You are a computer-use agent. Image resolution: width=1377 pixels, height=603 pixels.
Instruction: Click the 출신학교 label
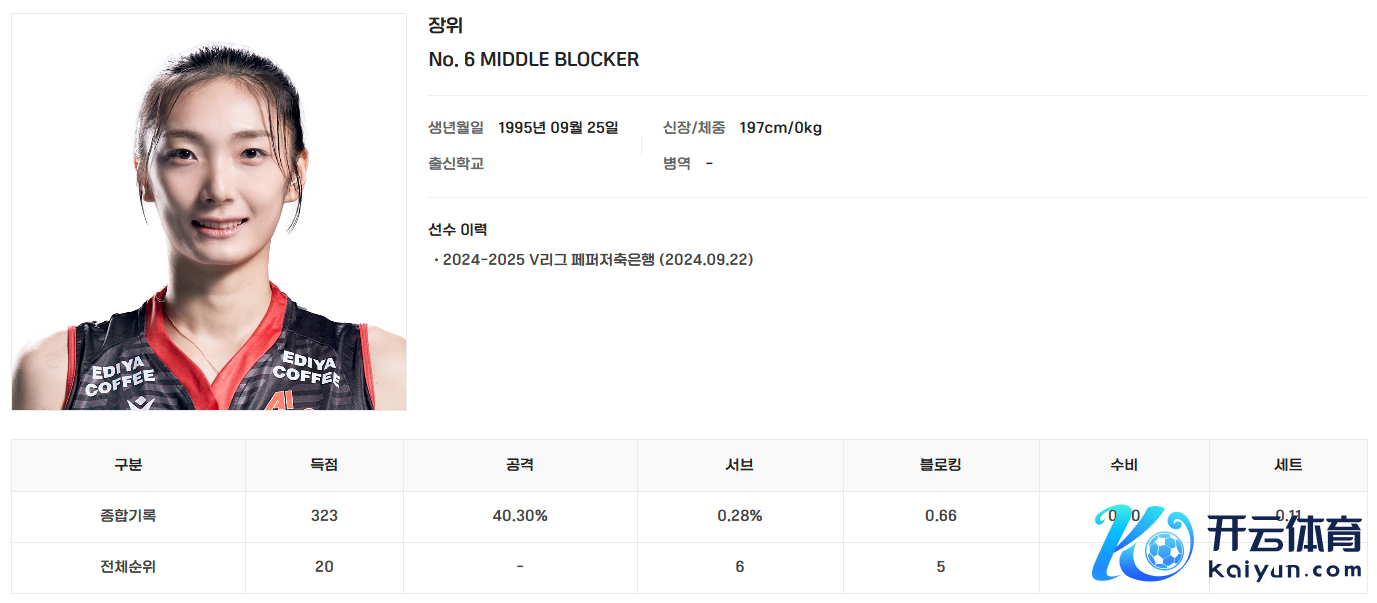pyautogui.click(x=456, y=163)
